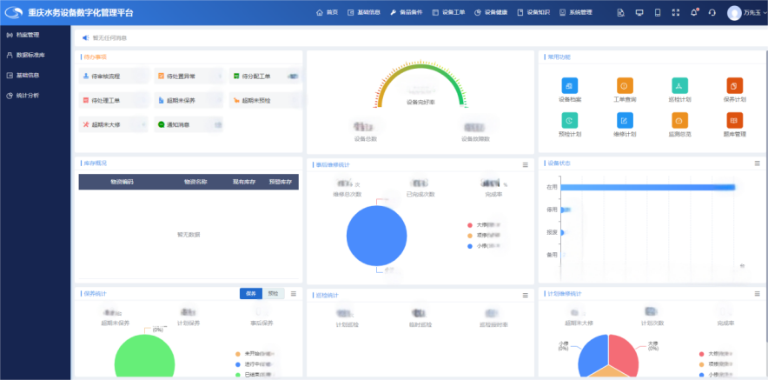Open the 待处理工单 to-do item
Image resolution: width=768 pixels, height=380 pixels.
click(x=113, y=100)
